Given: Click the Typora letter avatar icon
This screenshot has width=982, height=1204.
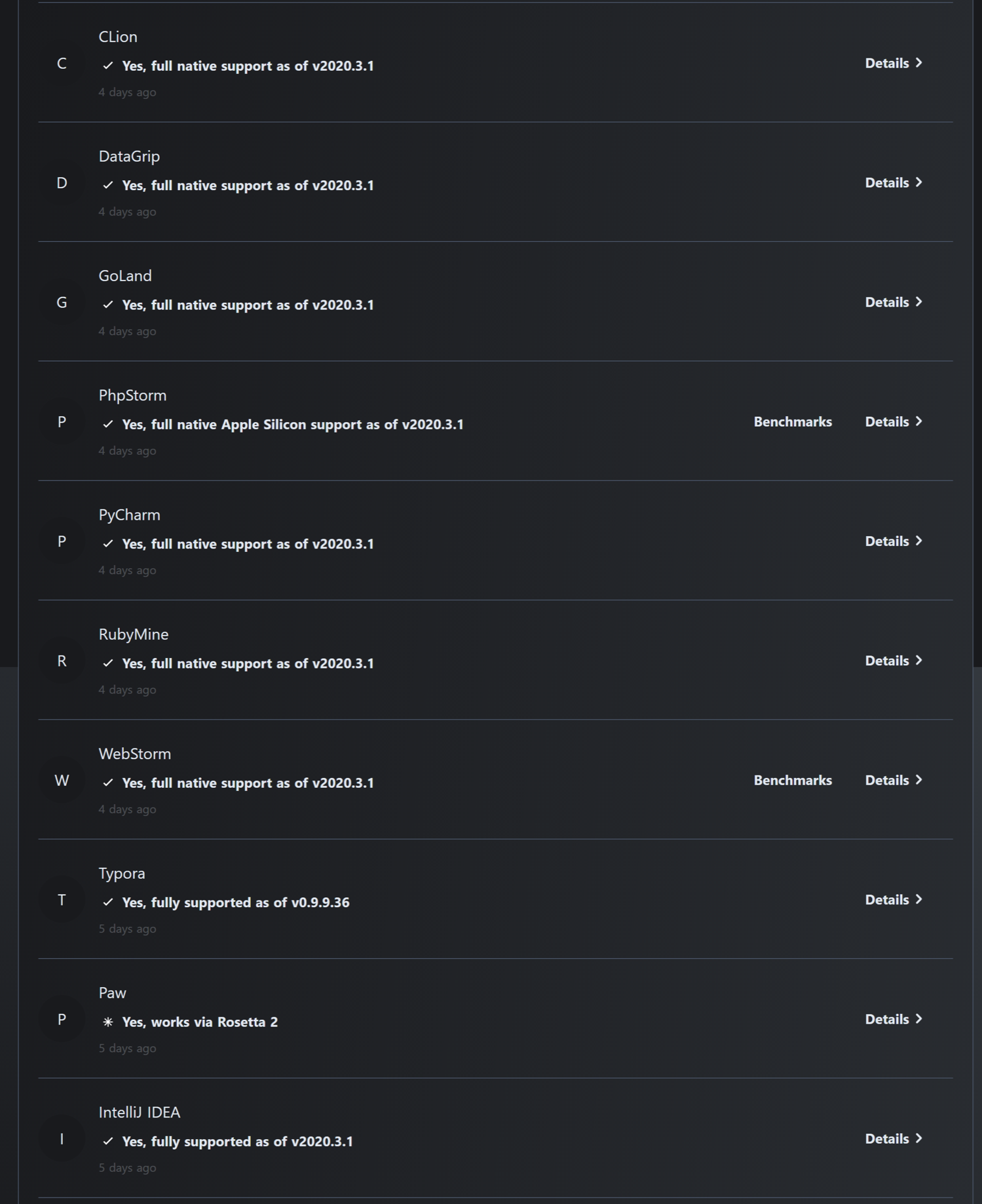Looking at the screenshot, I should [x=62, y=900].
